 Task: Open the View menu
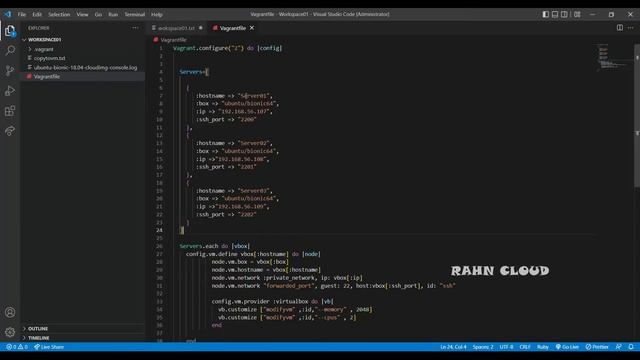(x=82, y=14)
